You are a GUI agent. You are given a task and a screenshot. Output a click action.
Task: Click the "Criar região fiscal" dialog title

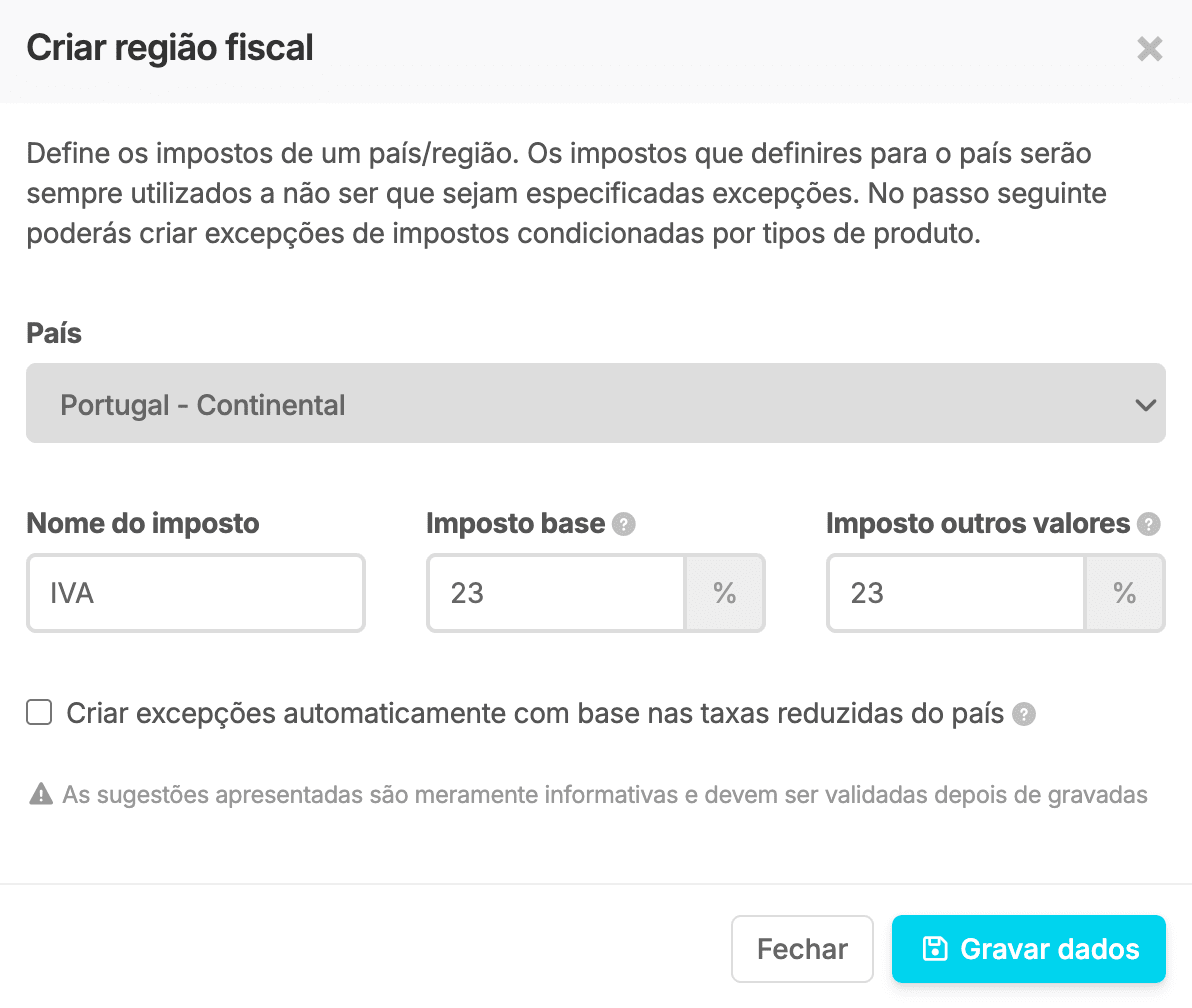[x=169, y=47]
